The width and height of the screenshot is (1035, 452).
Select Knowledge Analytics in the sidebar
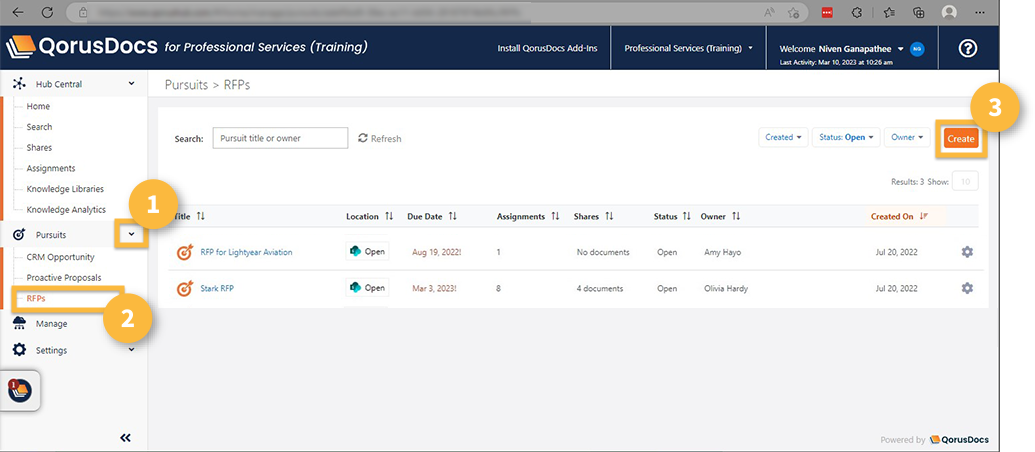(x=66, y=210)
